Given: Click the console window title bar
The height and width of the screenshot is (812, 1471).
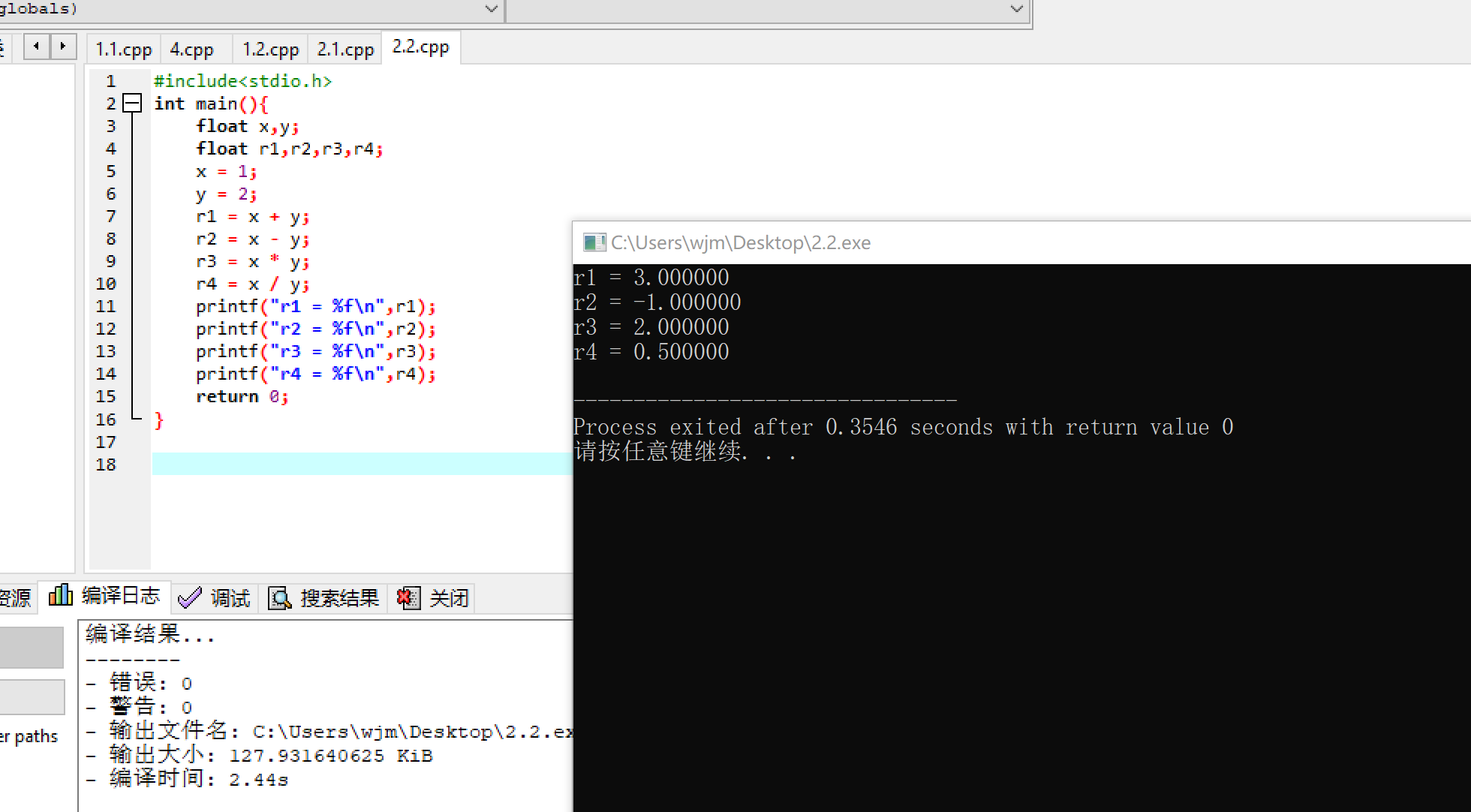Looking at the screenshot, I should tap(1051, 242).
